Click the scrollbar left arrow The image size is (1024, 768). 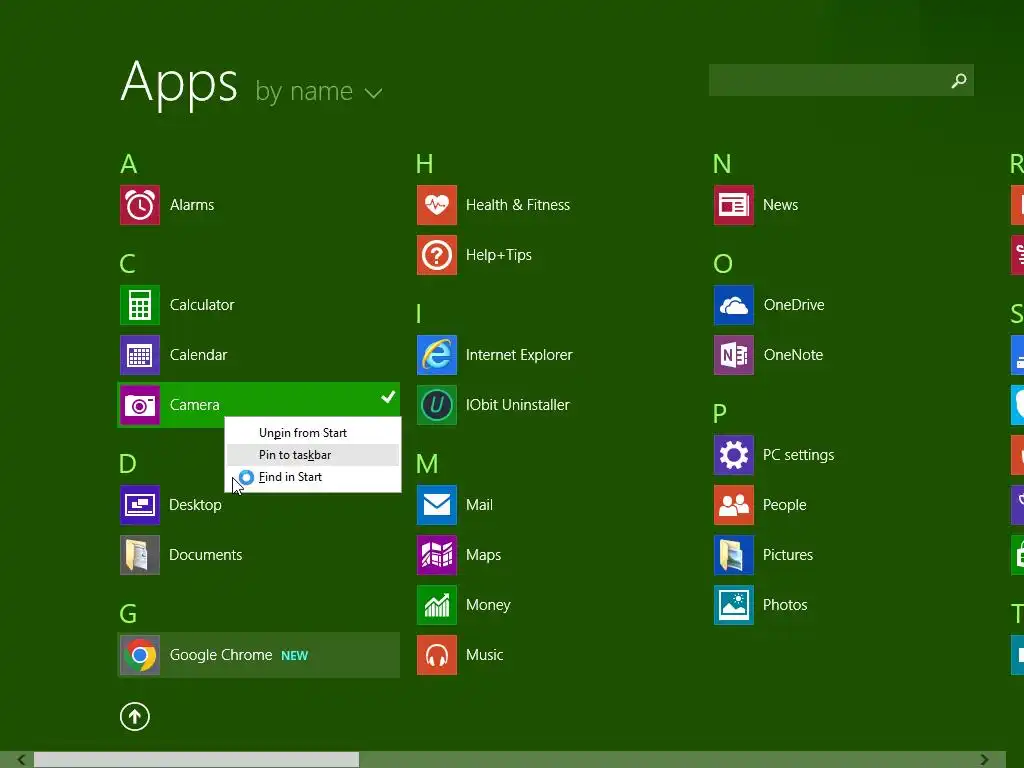point(22,760)
